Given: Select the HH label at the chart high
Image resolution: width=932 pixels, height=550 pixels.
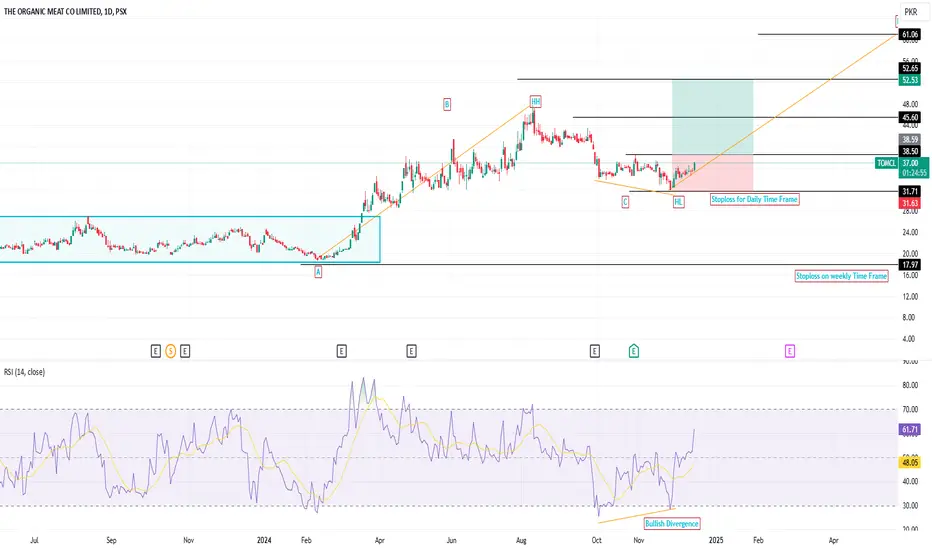Looking at the screenshot, I should [x=536, y=102].
